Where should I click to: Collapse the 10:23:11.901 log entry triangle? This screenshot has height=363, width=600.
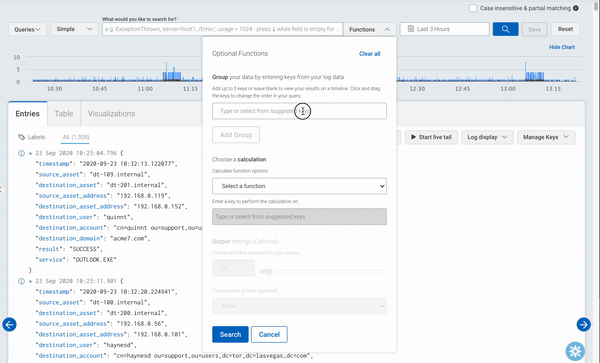31,281
